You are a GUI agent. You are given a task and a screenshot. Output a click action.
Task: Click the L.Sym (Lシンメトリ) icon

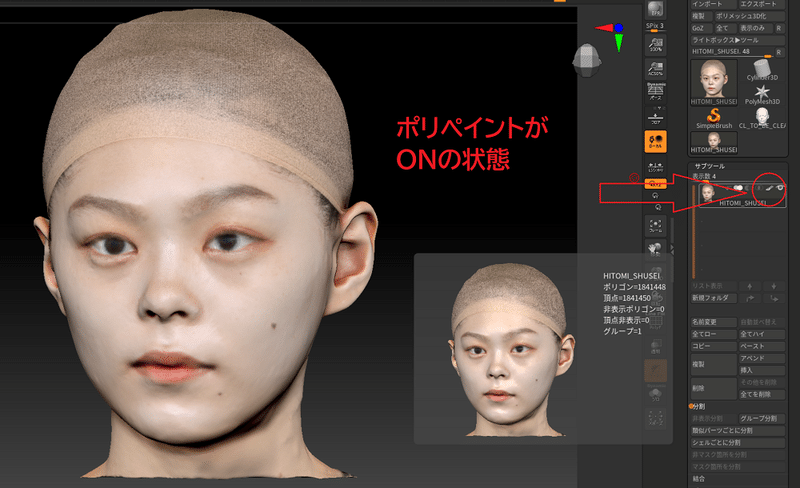(x=656, y=166)
